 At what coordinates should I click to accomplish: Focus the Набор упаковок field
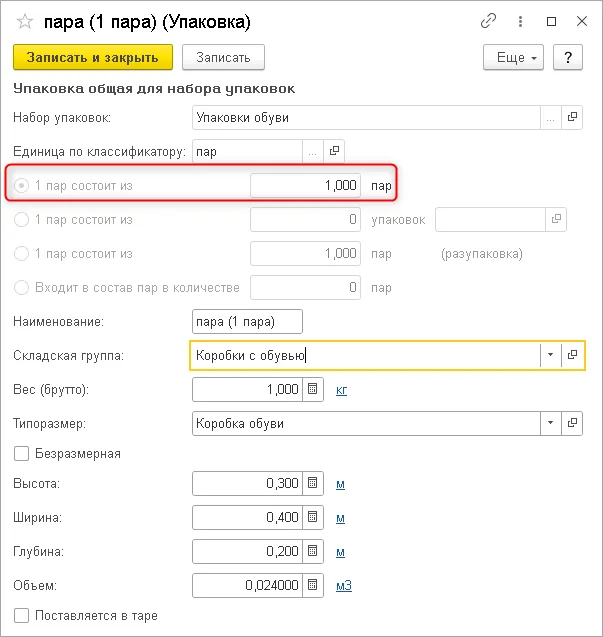point(367,117)
